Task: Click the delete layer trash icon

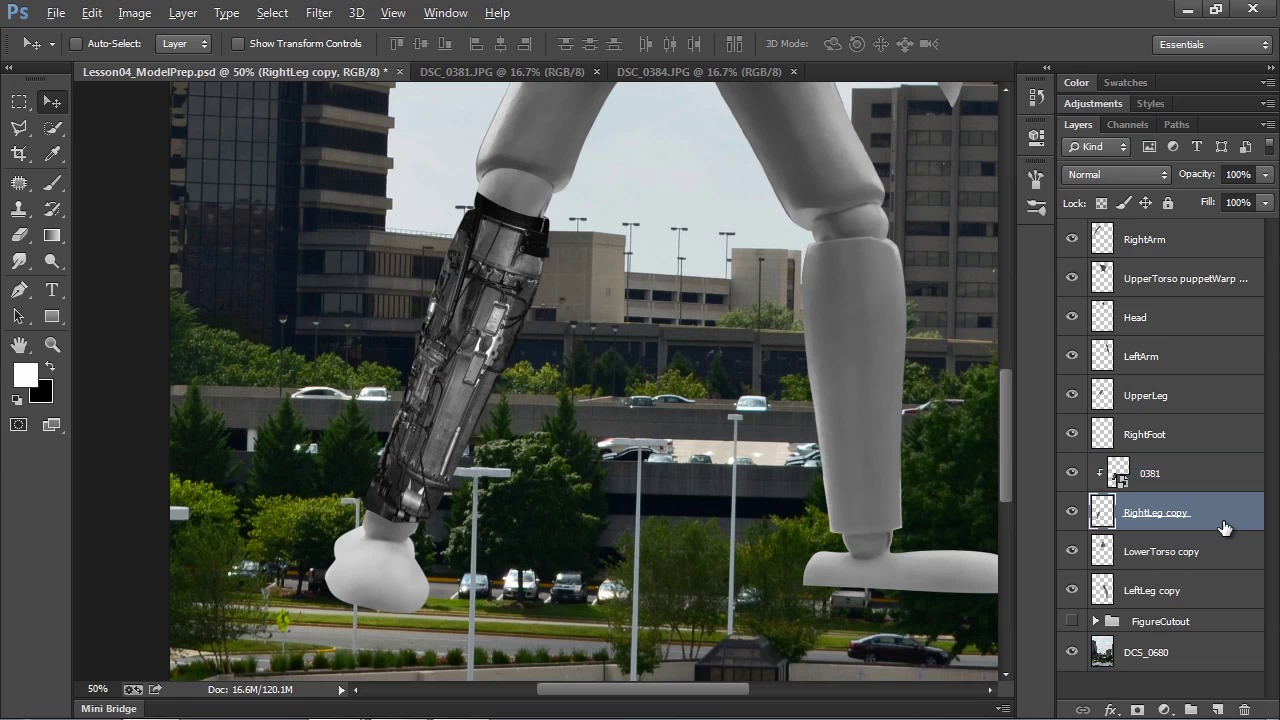Action: (x=1244, y=710)
